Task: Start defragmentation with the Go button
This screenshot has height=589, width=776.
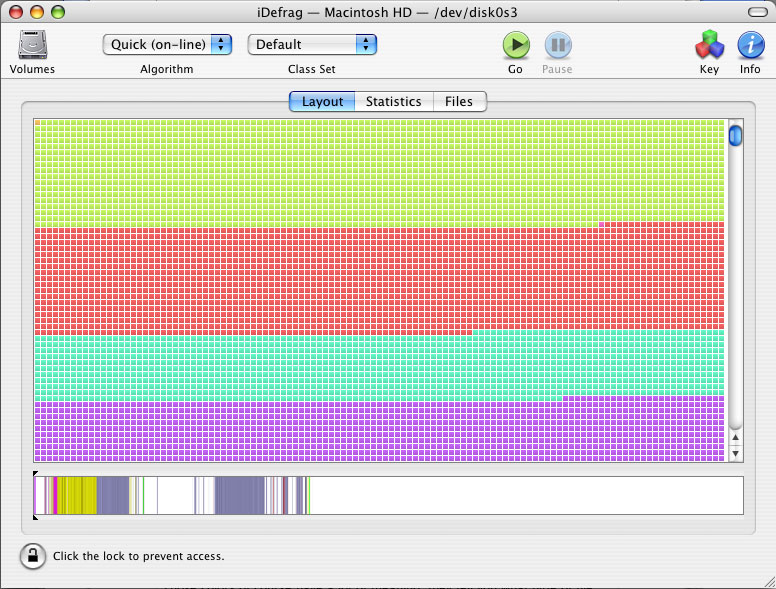Action: (516, 45)
